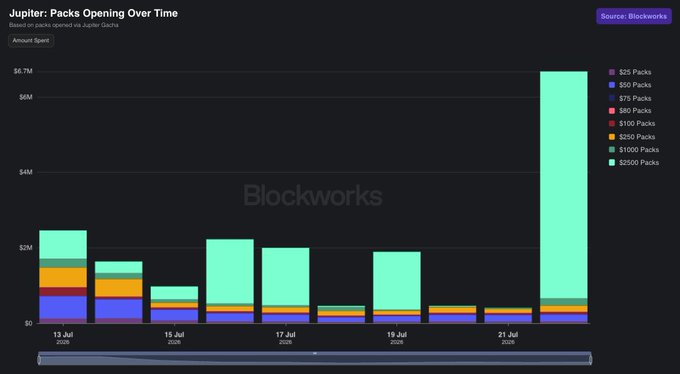Image resolution: width=680 pixels, height=374 pixels.
Task: Click the 17 Jul x-axis label
Action: (x=285, y=338)
